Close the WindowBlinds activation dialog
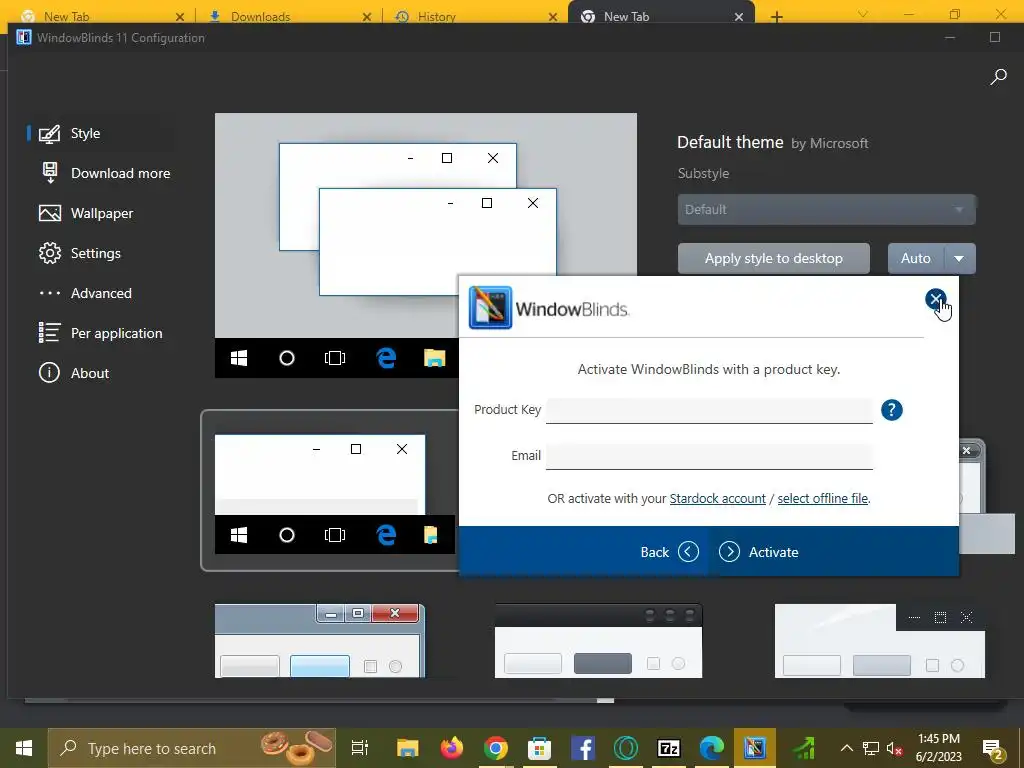 coord(935,299)
